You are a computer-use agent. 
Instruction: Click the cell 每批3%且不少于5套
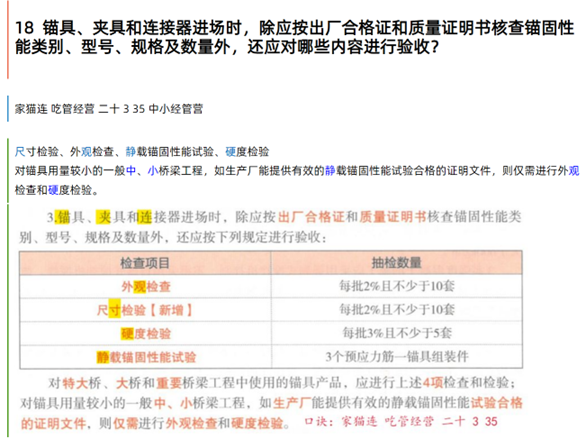pyautogui.click(x=397, y=333)
